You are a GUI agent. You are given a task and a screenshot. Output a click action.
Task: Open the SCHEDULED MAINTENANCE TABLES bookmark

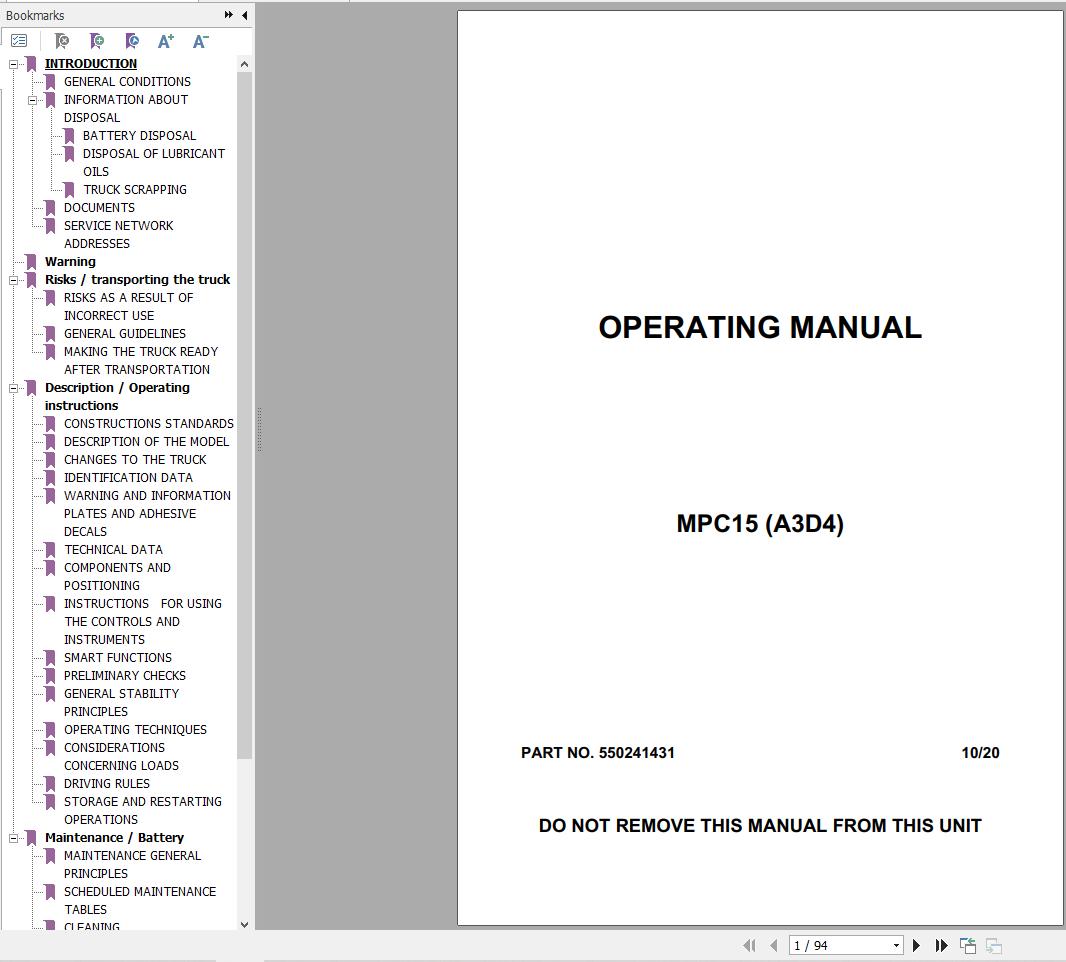(139, 901)
